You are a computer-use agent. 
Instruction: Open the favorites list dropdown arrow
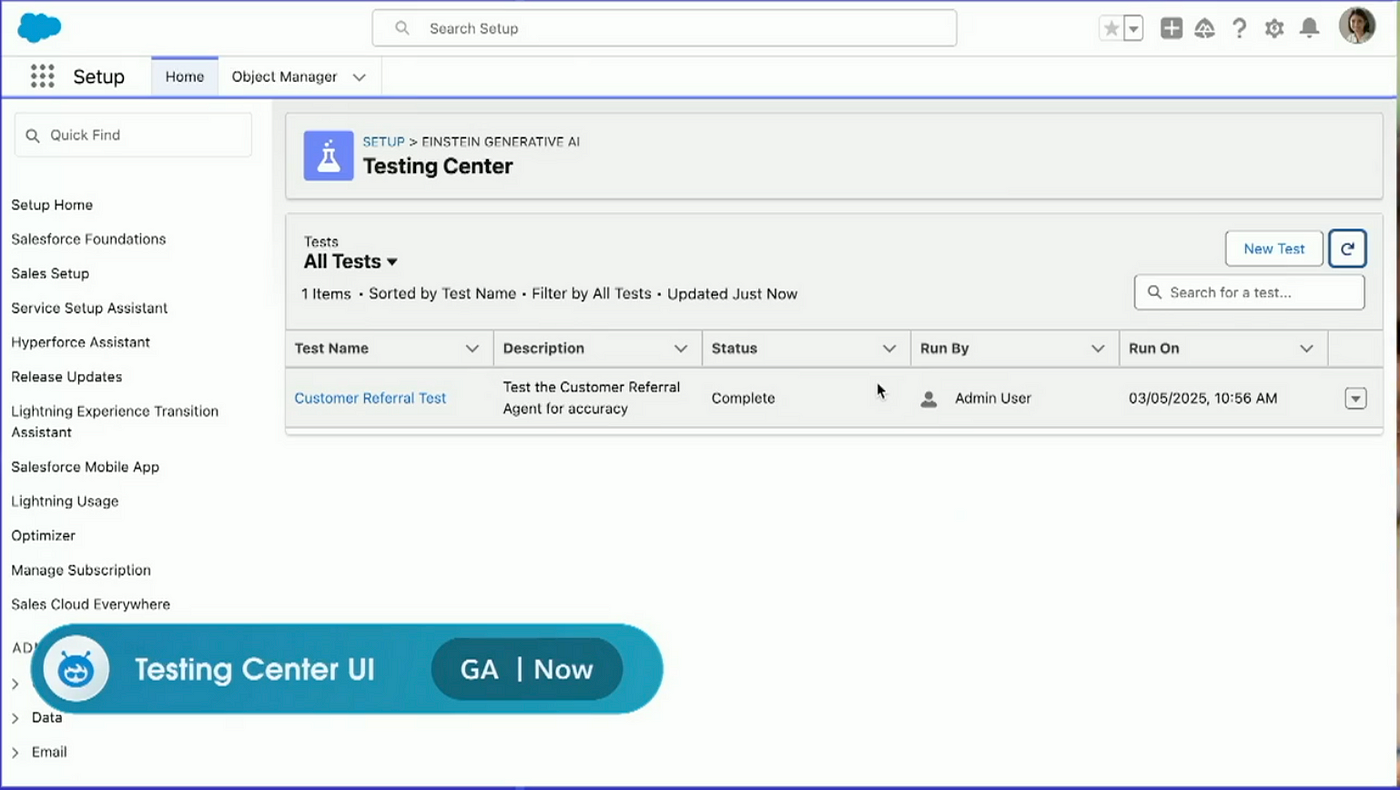[x=1134, y=29]
